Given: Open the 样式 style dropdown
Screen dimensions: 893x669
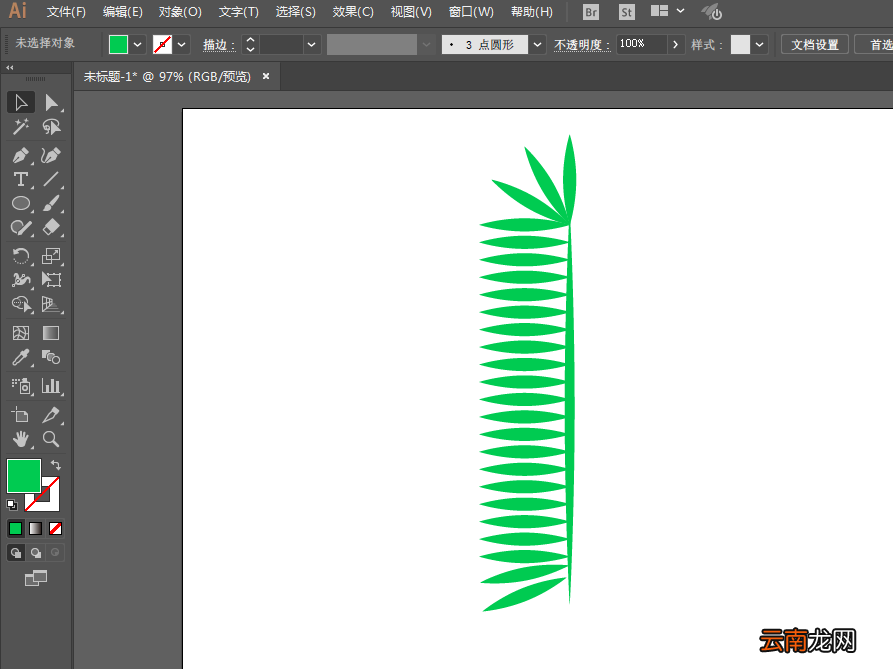Looking at the screenshot, I should (759, 44).
